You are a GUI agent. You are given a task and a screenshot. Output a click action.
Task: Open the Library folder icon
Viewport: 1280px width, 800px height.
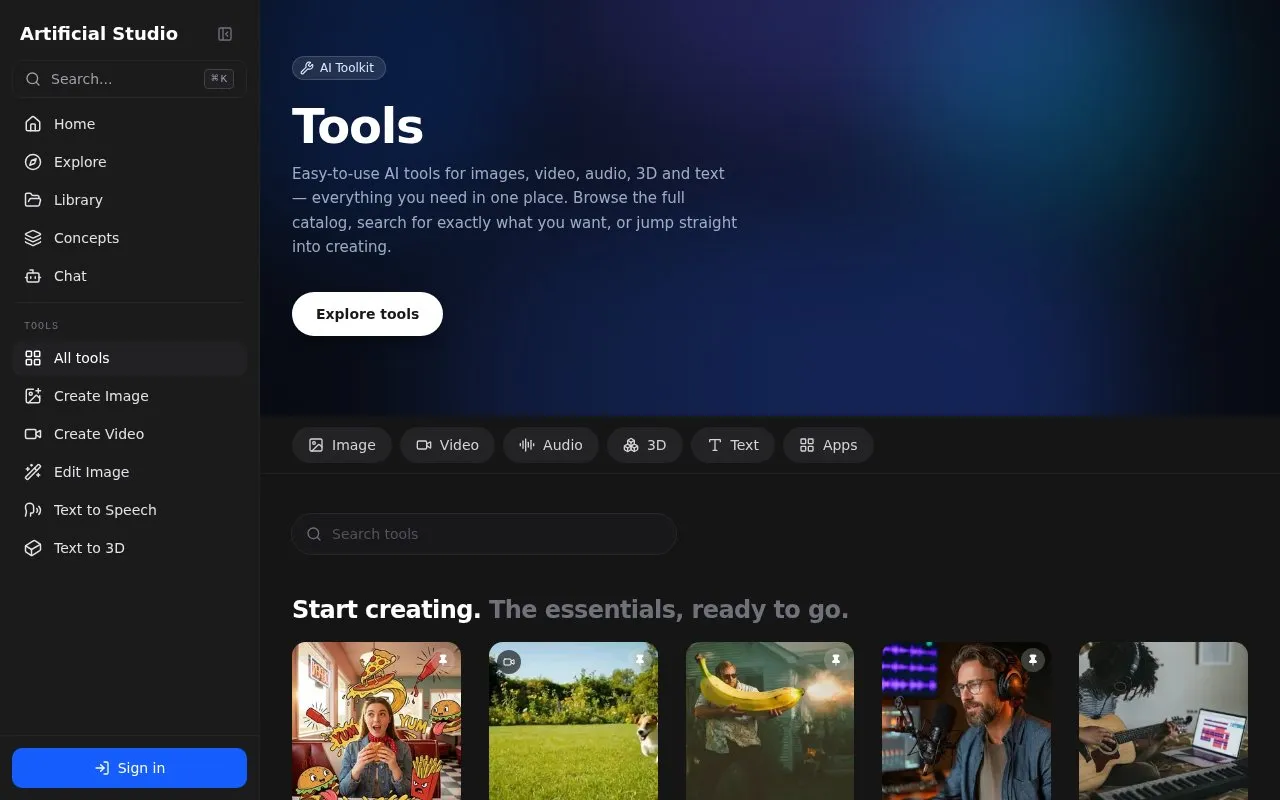point(33,200)
